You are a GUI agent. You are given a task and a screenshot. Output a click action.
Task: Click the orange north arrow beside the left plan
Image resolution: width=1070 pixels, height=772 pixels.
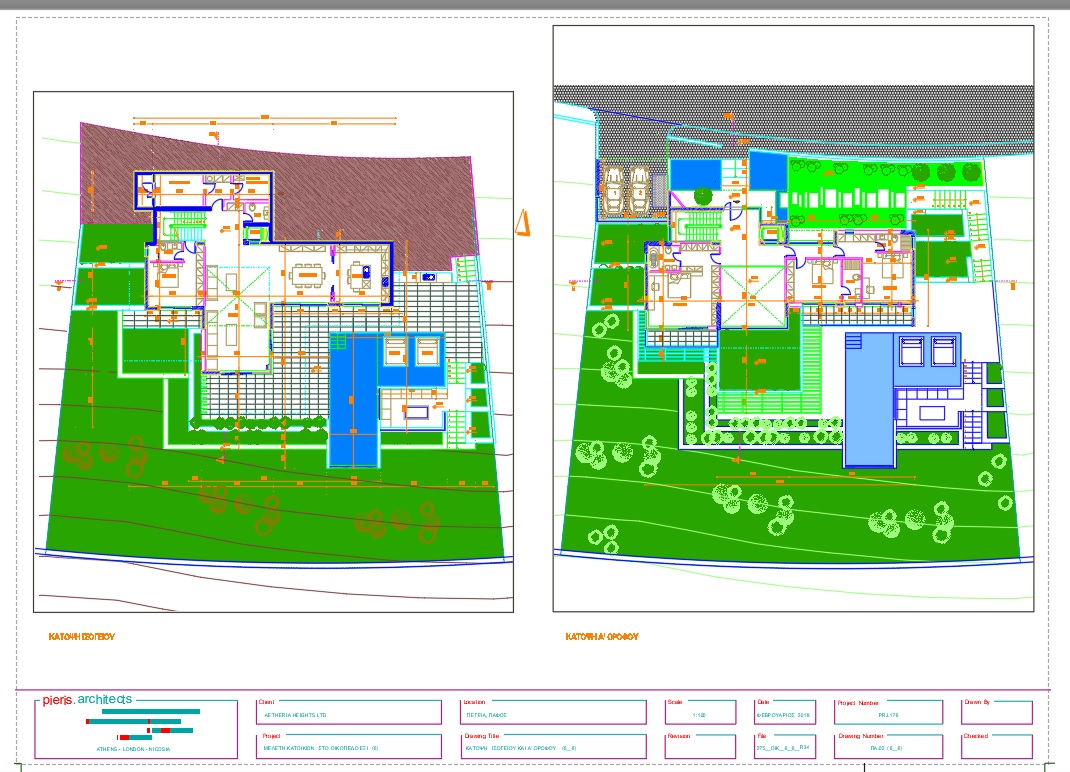[521, 222]
